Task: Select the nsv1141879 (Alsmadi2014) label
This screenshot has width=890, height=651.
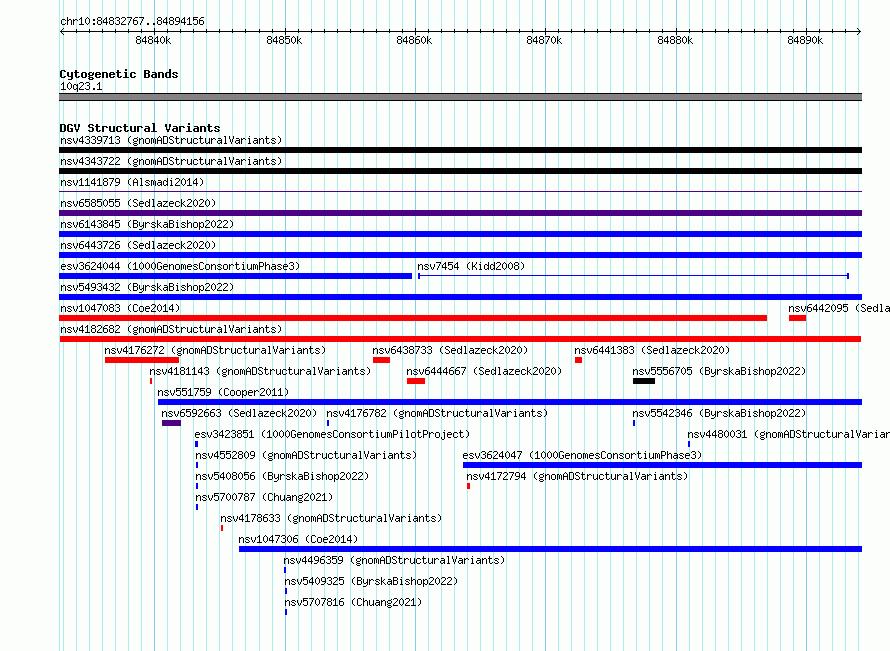Action: pyautogui.click(x=132, y=182)
